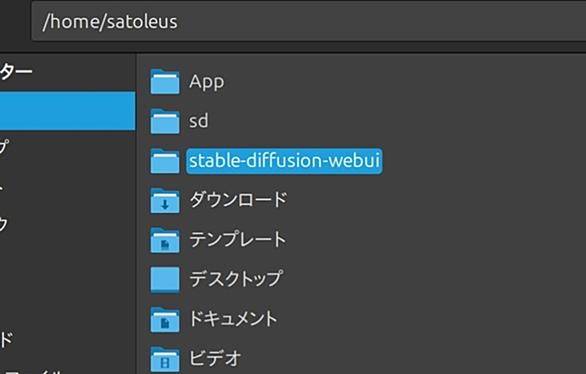Select the ビデオ folder icon
The height and width of the screenshot is (374, 586).
165,359
